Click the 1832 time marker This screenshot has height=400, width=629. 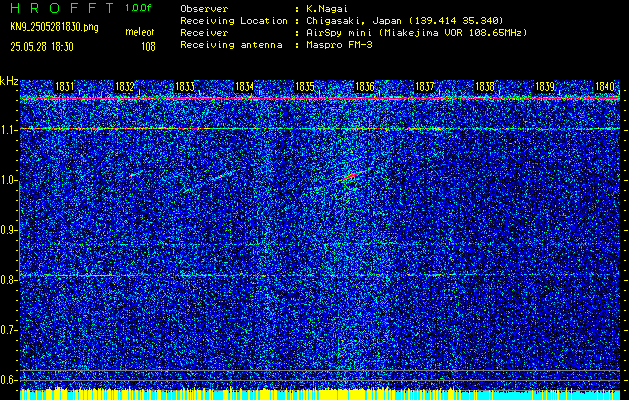(x=125, y=86)
